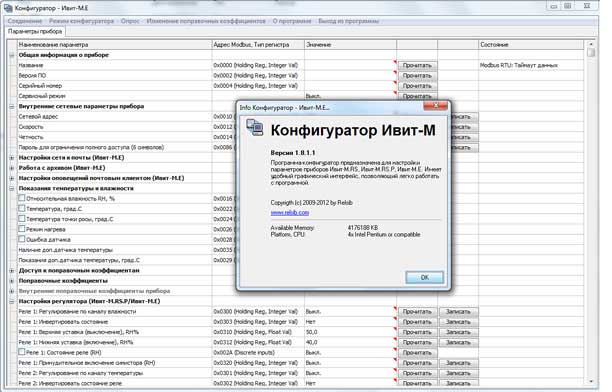Tick the Температура, град.С checkbox
This screenshot has height=392, width=612.
[x=22, y=208]
